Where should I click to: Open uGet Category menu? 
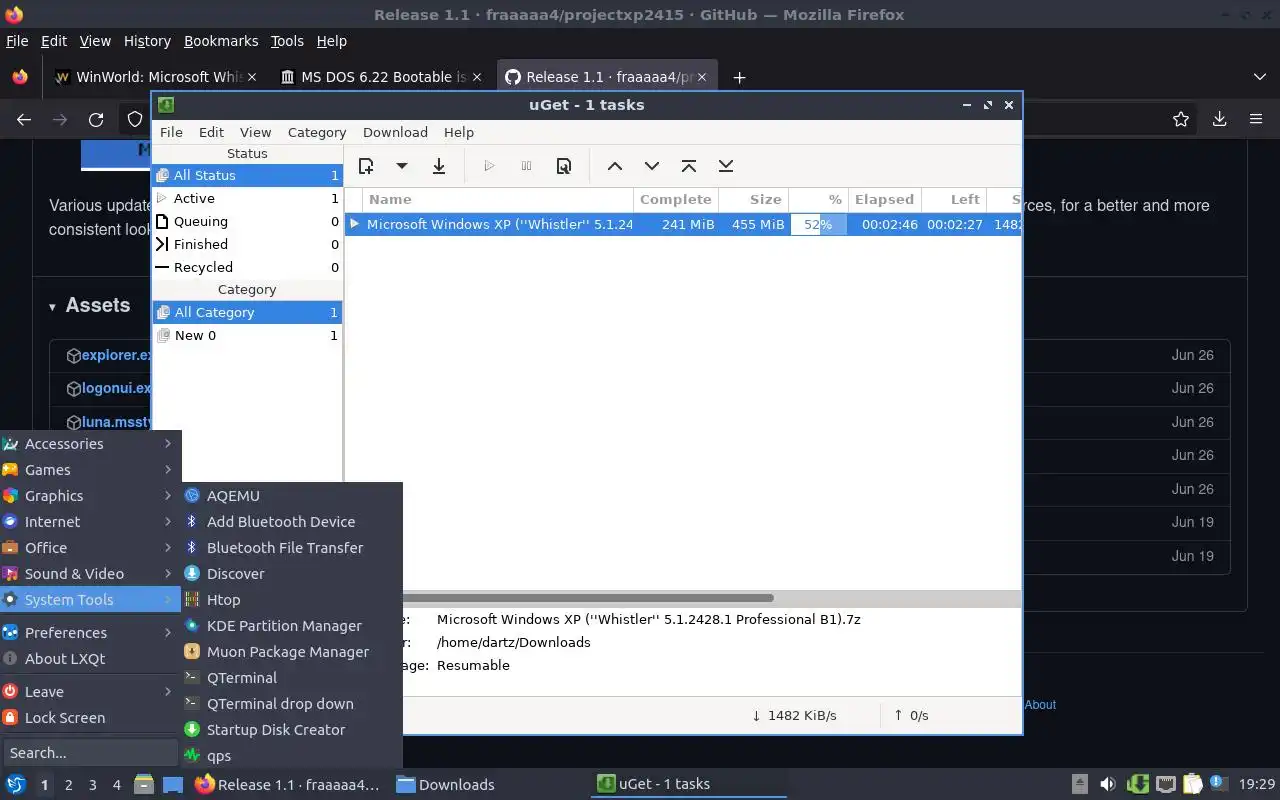(317, 132)
